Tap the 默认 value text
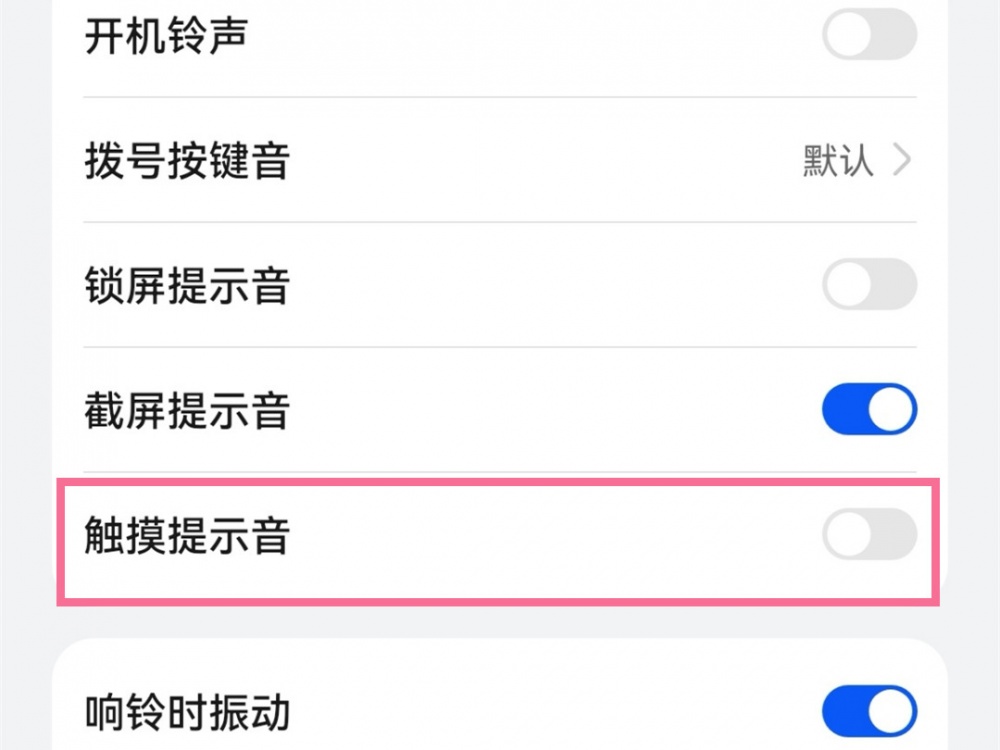1000x750 pixels. [837, 160]
